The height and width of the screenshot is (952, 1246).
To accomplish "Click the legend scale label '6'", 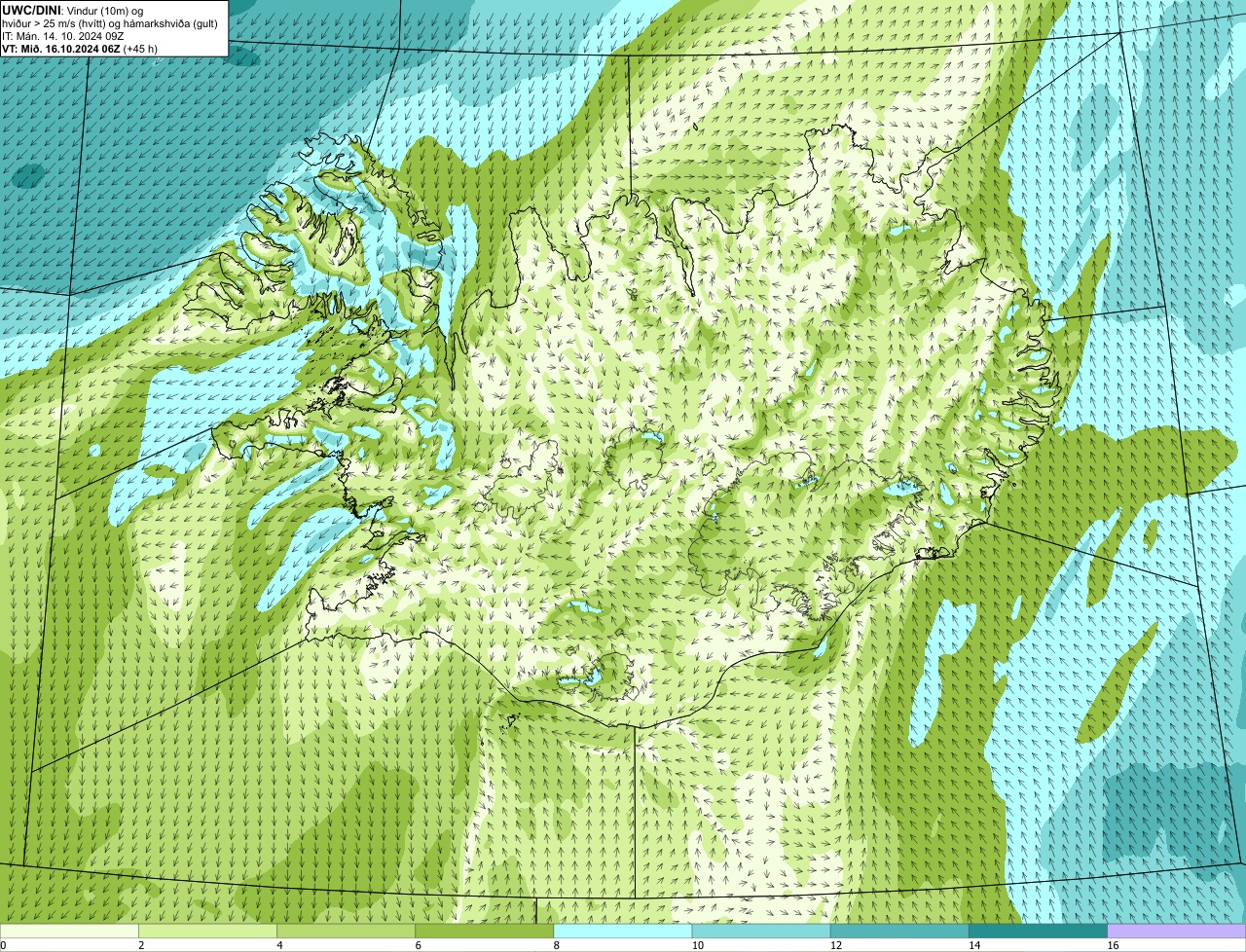I will click(418, 945).
